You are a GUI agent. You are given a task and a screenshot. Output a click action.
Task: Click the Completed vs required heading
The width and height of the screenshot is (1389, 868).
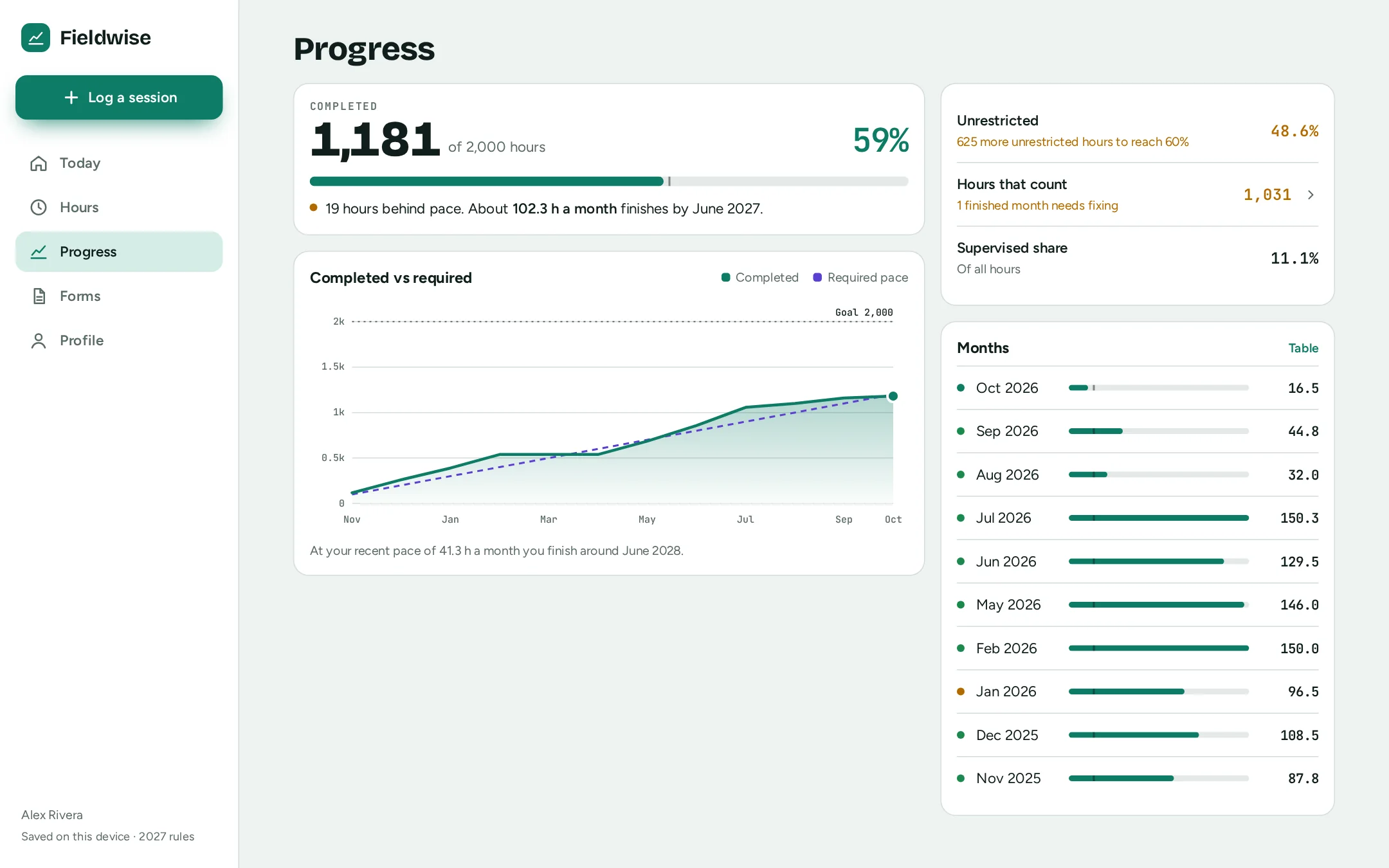(x=391, y=278)
